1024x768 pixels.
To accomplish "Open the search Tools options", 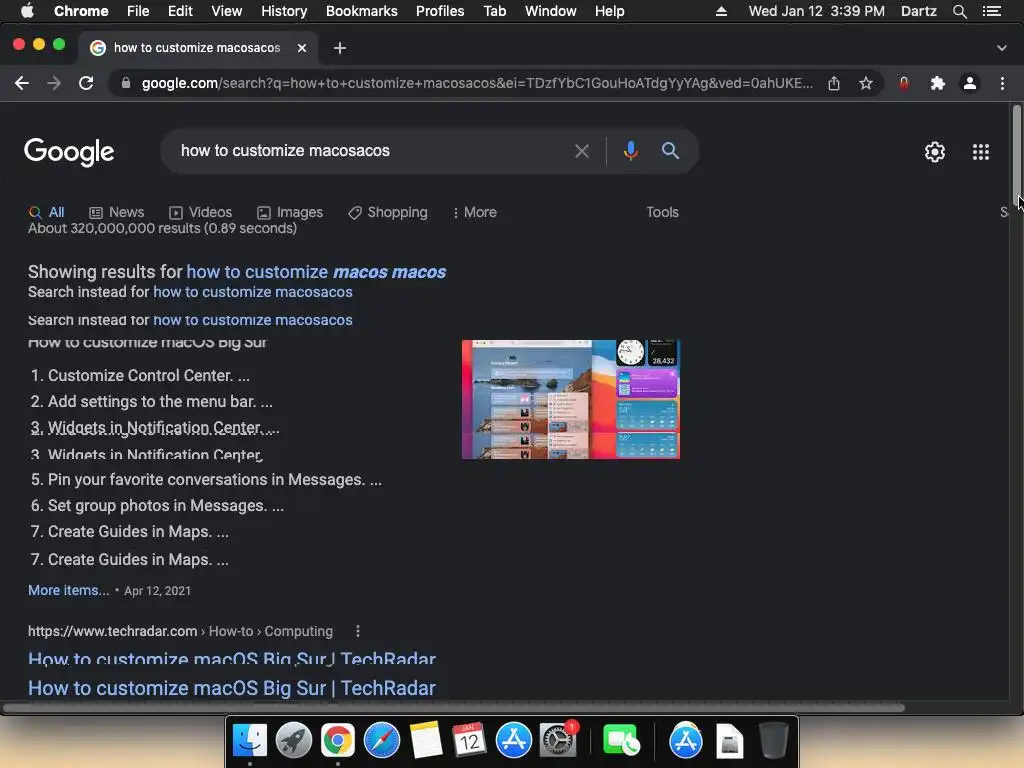I will click(662, 212).
